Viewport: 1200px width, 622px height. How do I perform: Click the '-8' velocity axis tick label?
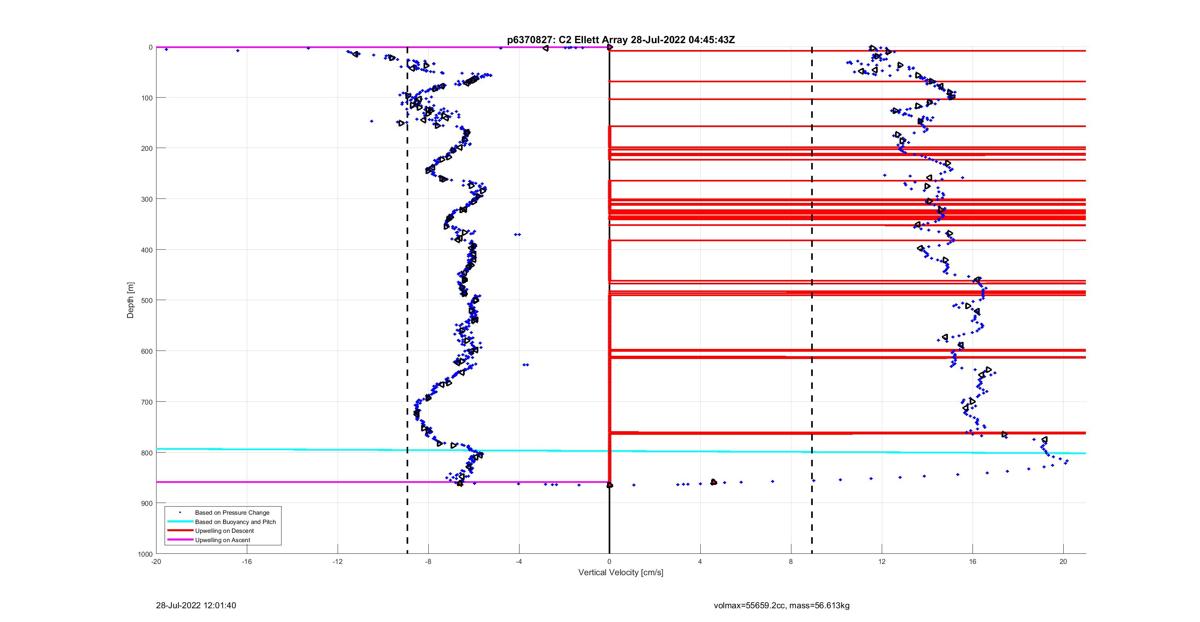428,561
